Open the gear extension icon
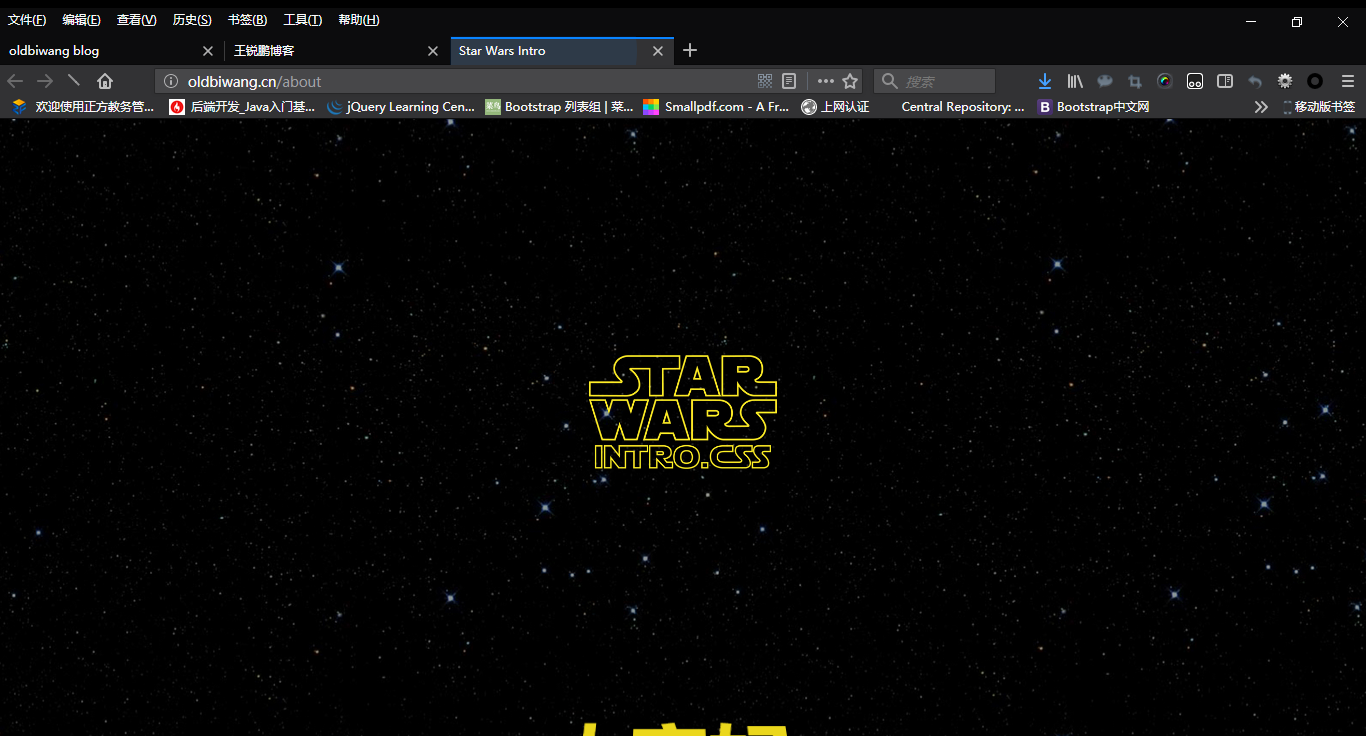Image resolution: width=1366 pixels, height=736 pixels. pos(1285,81)
